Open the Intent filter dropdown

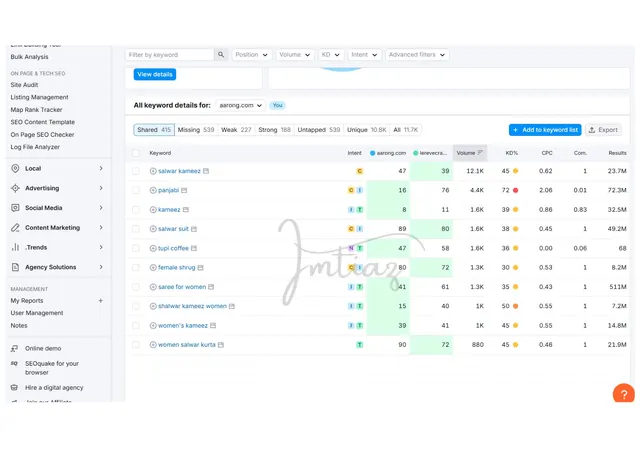364,54
